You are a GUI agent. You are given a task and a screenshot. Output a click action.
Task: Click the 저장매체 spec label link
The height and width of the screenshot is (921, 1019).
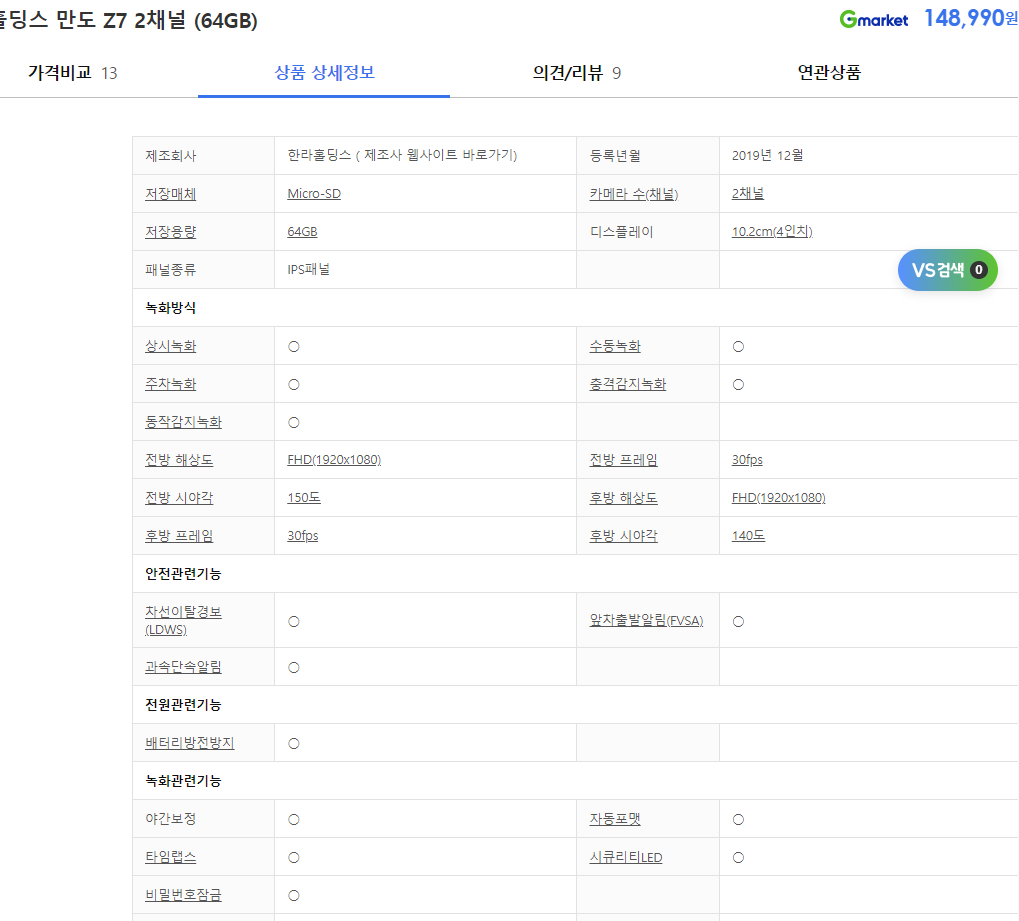click(x=170, y=194)
